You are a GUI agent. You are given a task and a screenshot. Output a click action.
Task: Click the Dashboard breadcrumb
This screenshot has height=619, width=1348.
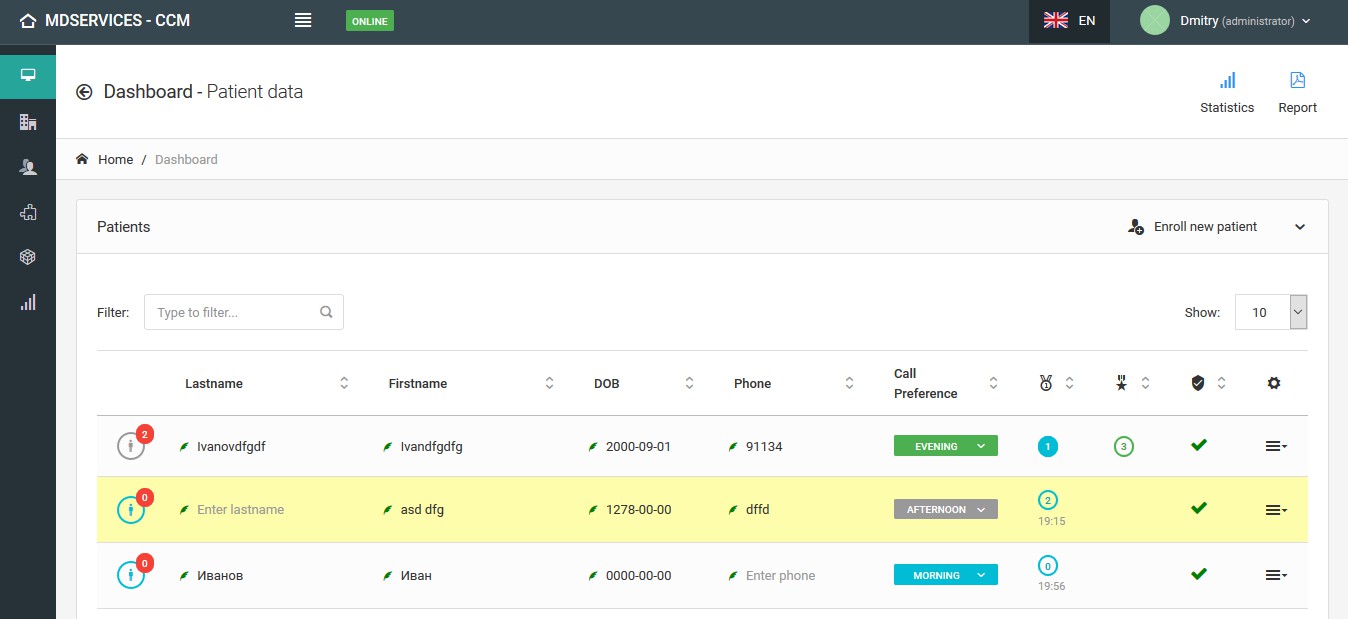[x=186, y=159]
